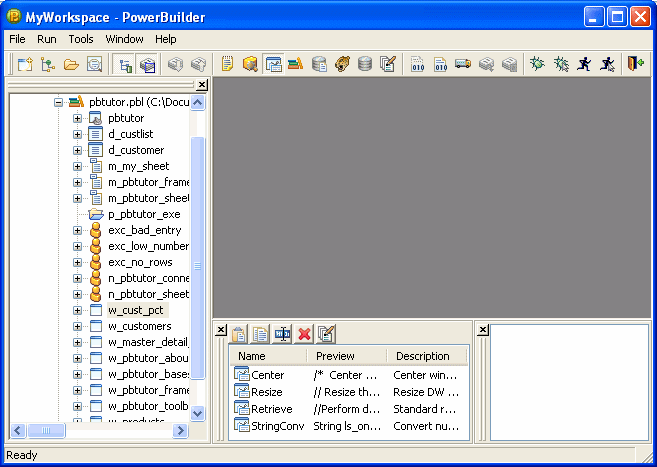Close the bottom-right Output pane
Screen dimensions: 657x467
pyautogui.click(x=483, y=330)
